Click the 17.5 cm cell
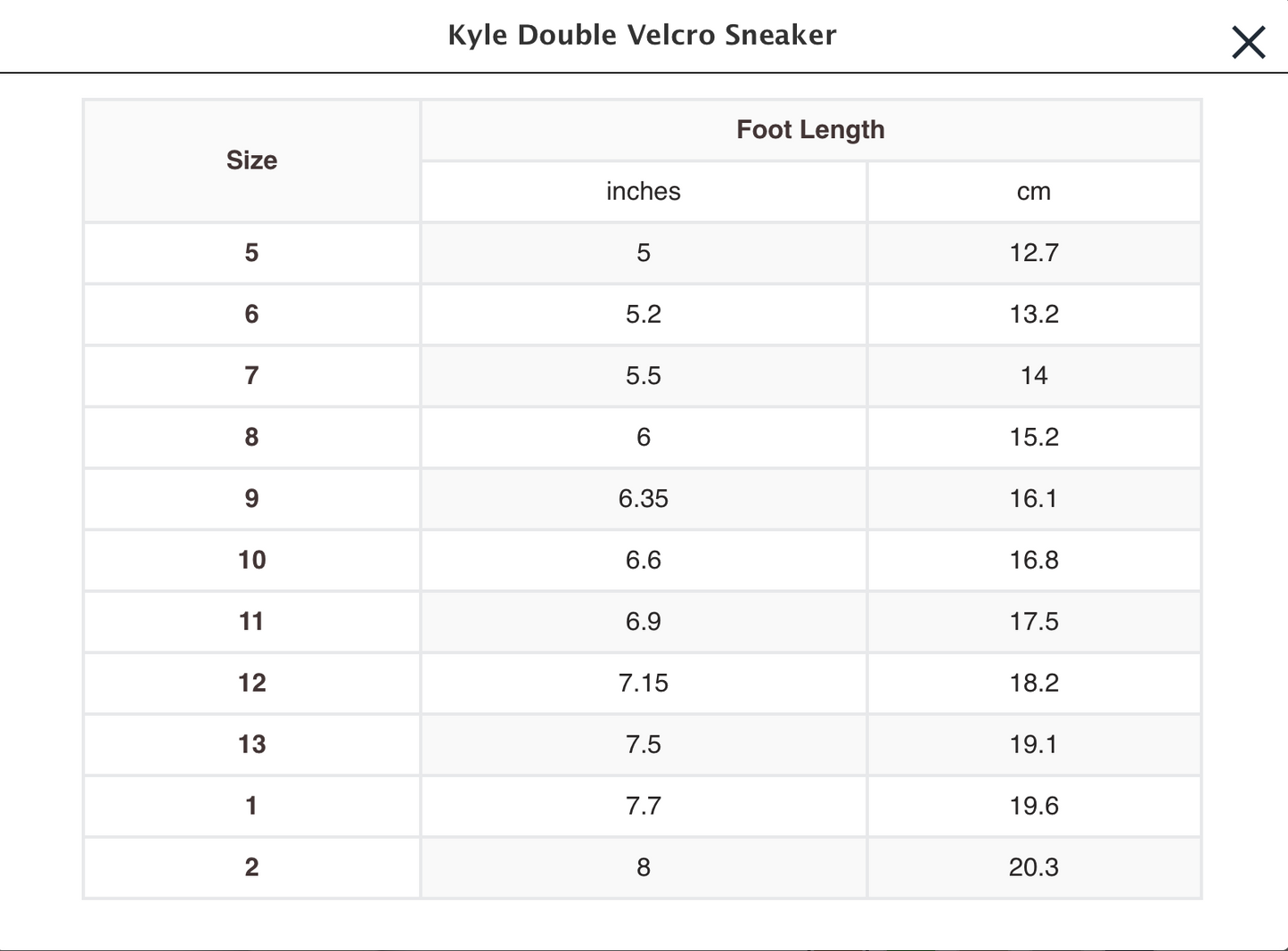Image resolution: width=1288 pixels, height=951 pixels. pyautogui.click(x=1033, y=622)
